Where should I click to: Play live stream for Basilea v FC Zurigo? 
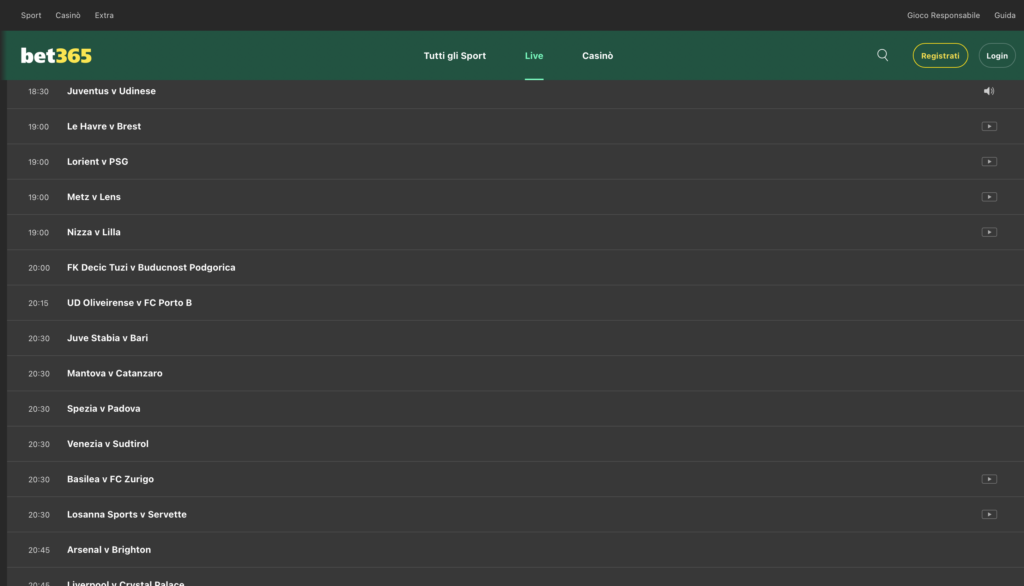pyautogui.click(x=988, y=479)
